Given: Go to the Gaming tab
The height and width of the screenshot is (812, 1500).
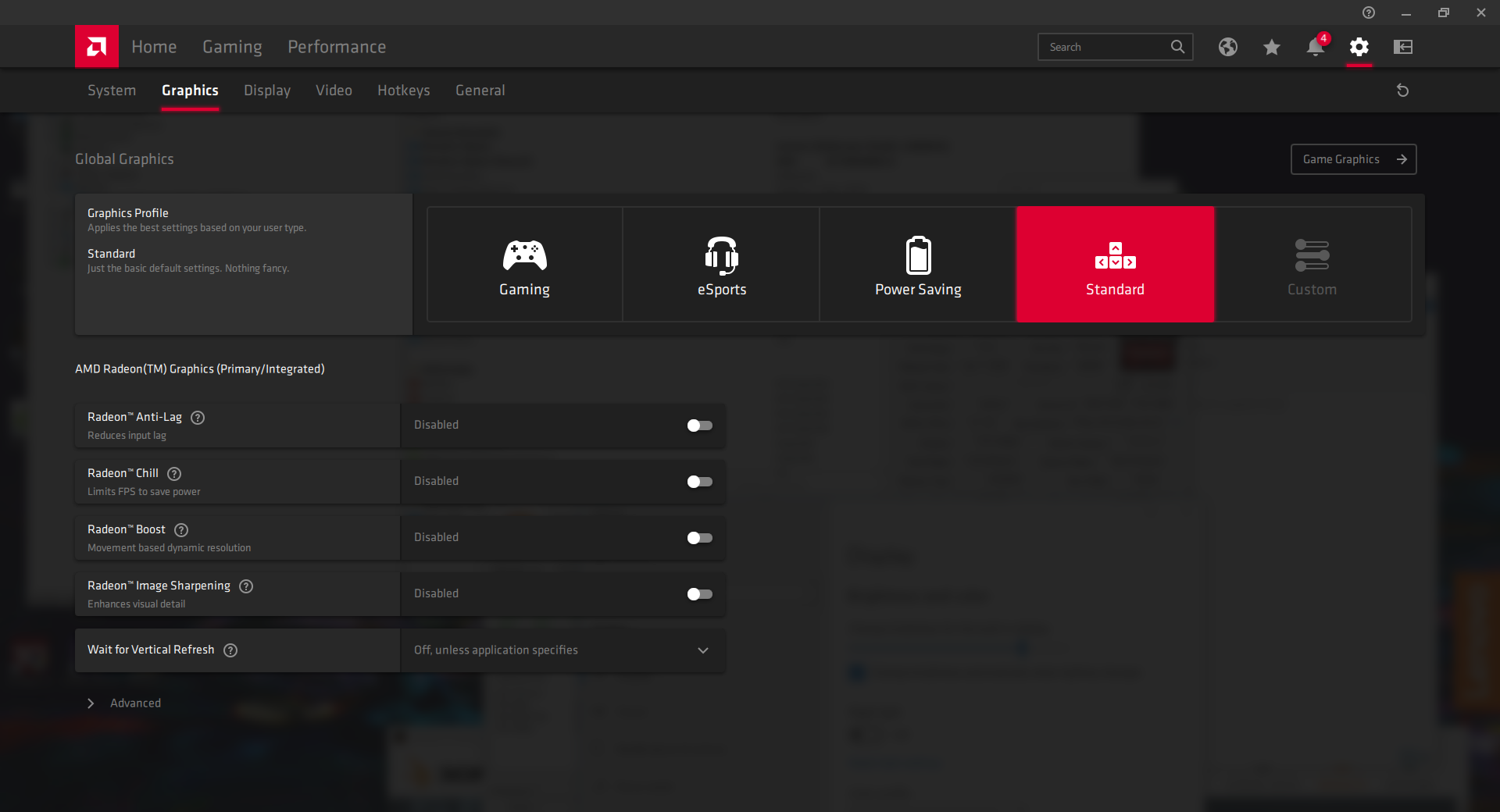Looking at the screenshot, I should coord(232,47).
